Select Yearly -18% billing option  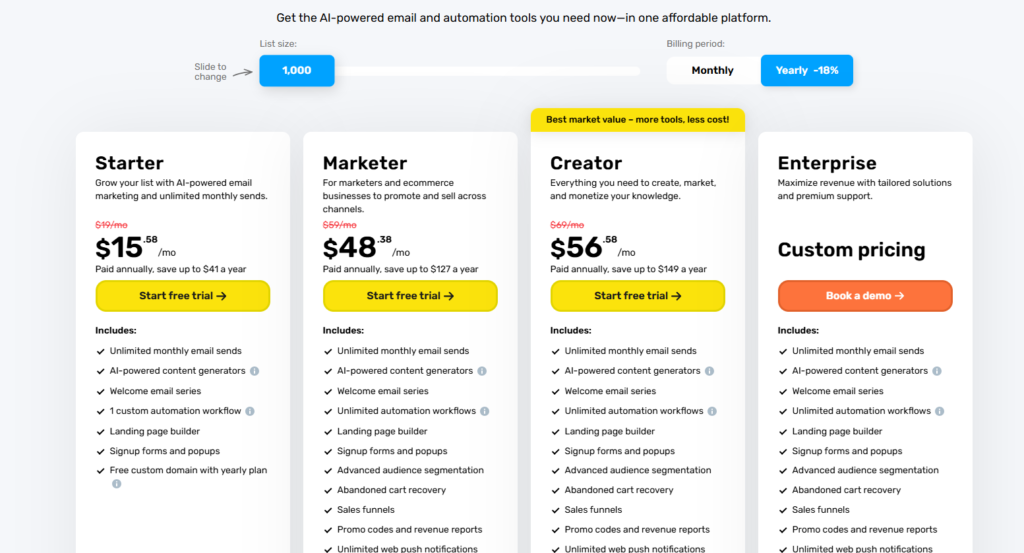pos(807,71)
